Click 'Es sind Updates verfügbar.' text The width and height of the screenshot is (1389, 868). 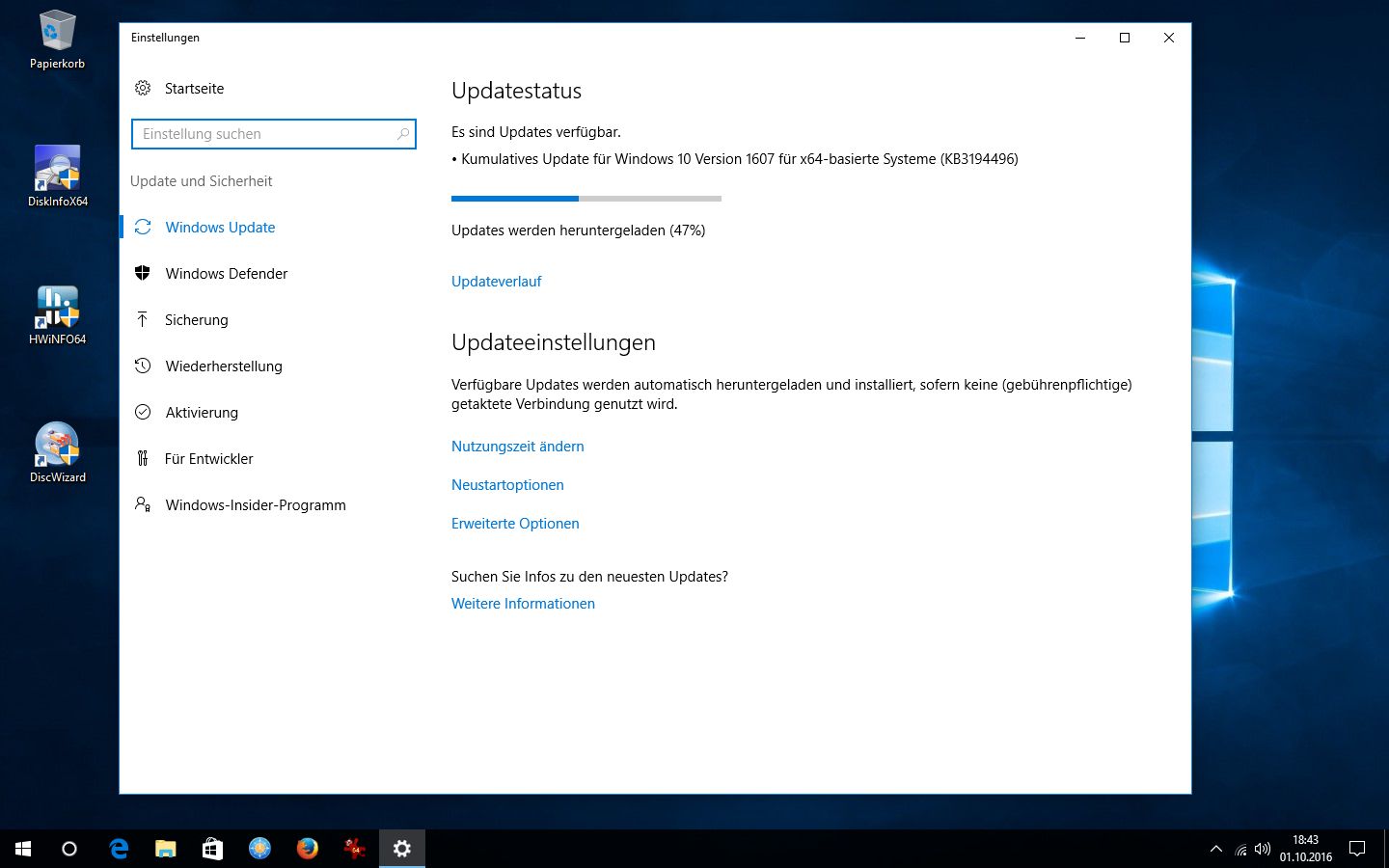click(x=536, y=132)
